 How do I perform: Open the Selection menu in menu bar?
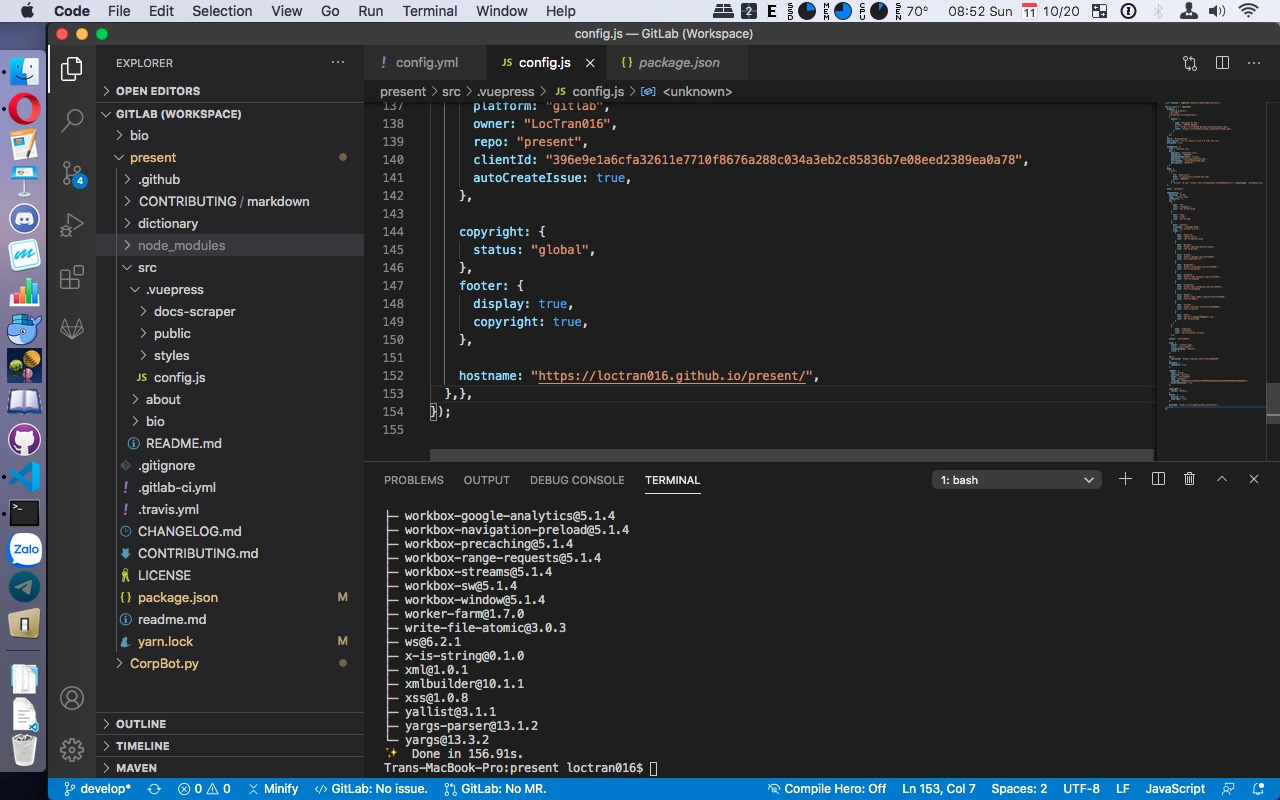(222, 11)
